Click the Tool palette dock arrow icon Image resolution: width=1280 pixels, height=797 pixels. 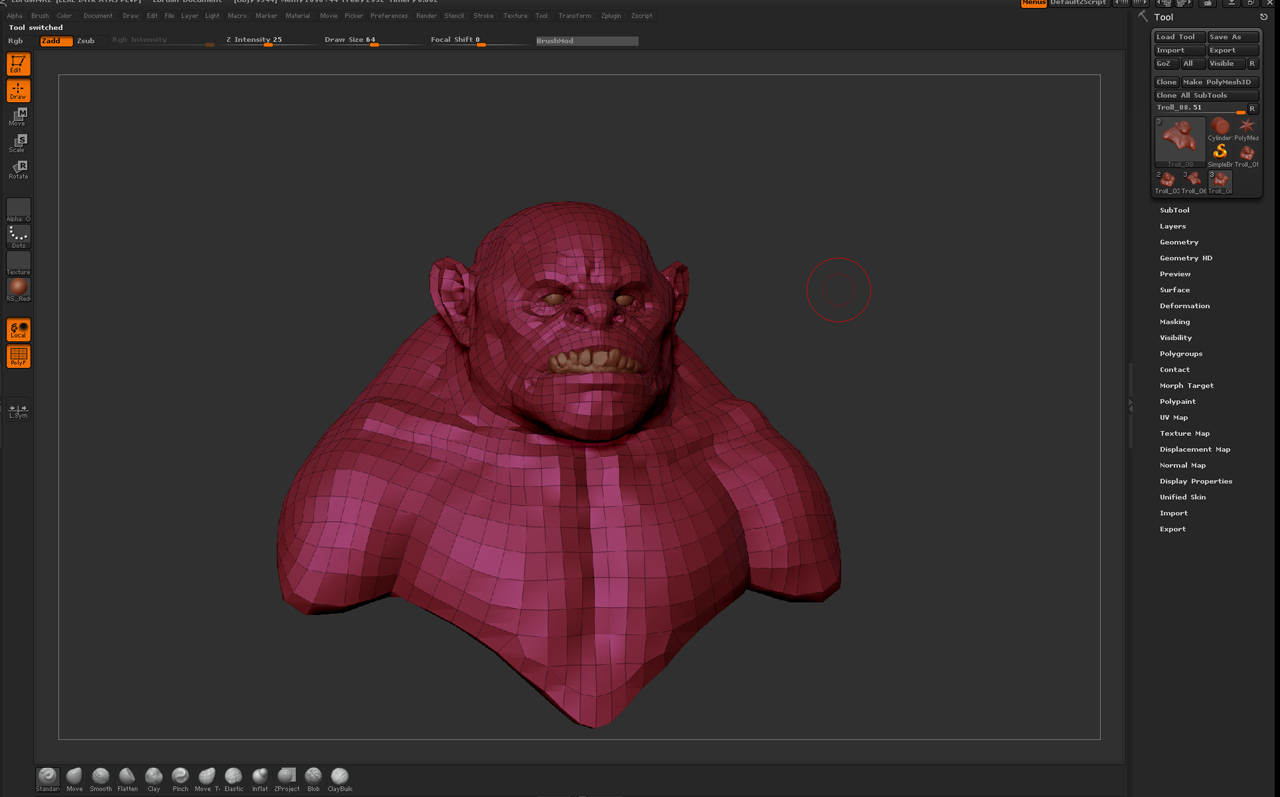click(1264, 17)
